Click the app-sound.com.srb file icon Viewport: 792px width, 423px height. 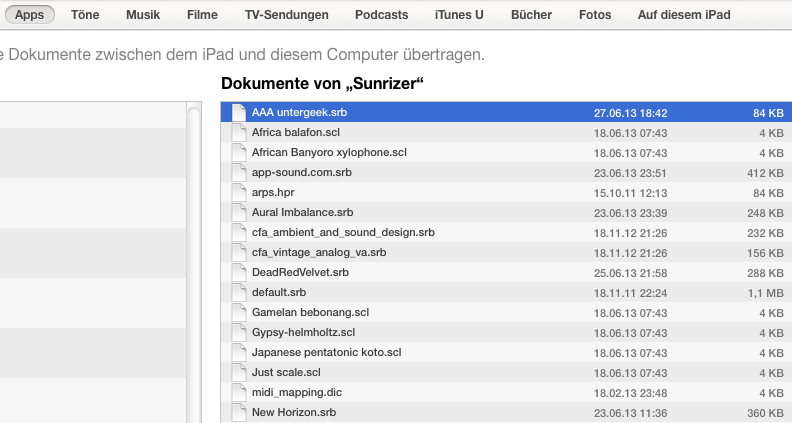pos(238,172)
